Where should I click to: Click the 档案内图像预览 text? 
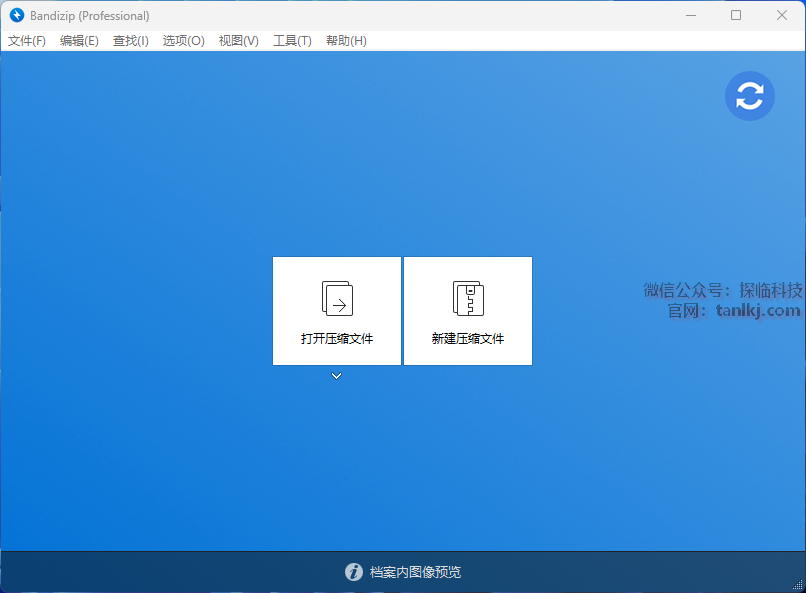click(415, 572)
